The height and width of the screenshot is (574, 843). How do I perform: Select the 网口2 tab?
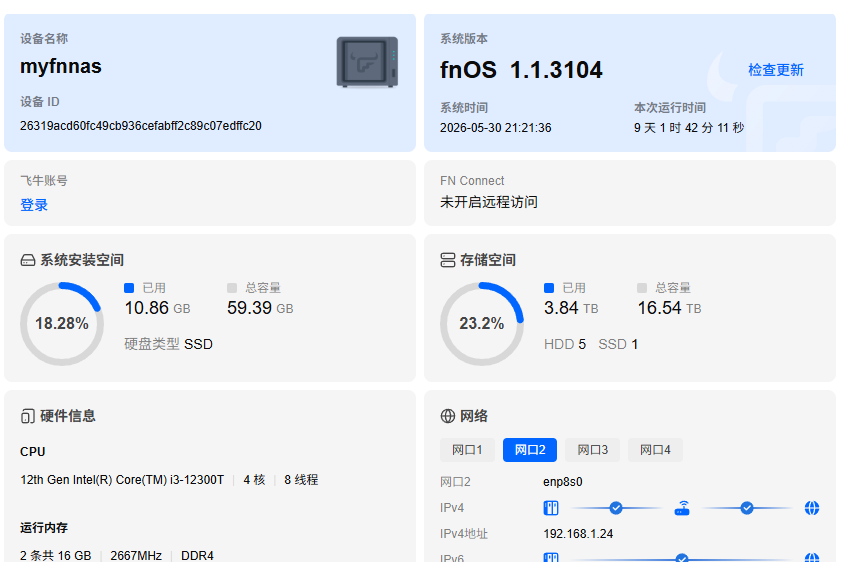(530, 450)
